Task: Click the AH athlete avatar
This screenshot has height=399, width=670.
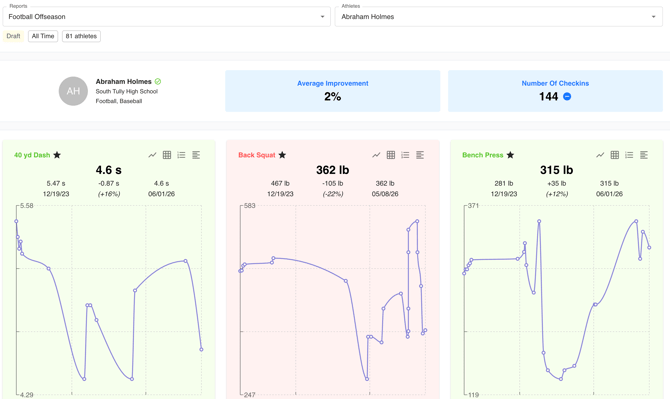Action: [73, 91]
